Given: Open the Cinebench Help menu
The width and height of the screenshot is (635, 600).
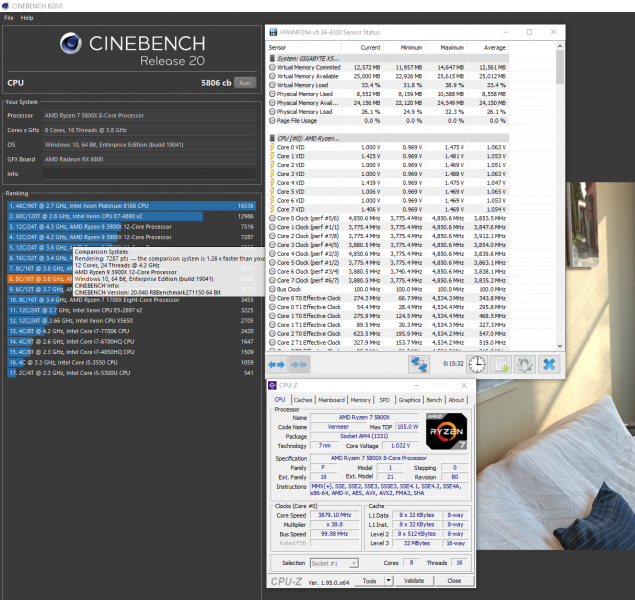Looking at the screenshot, I should click(x=27, y=18).
